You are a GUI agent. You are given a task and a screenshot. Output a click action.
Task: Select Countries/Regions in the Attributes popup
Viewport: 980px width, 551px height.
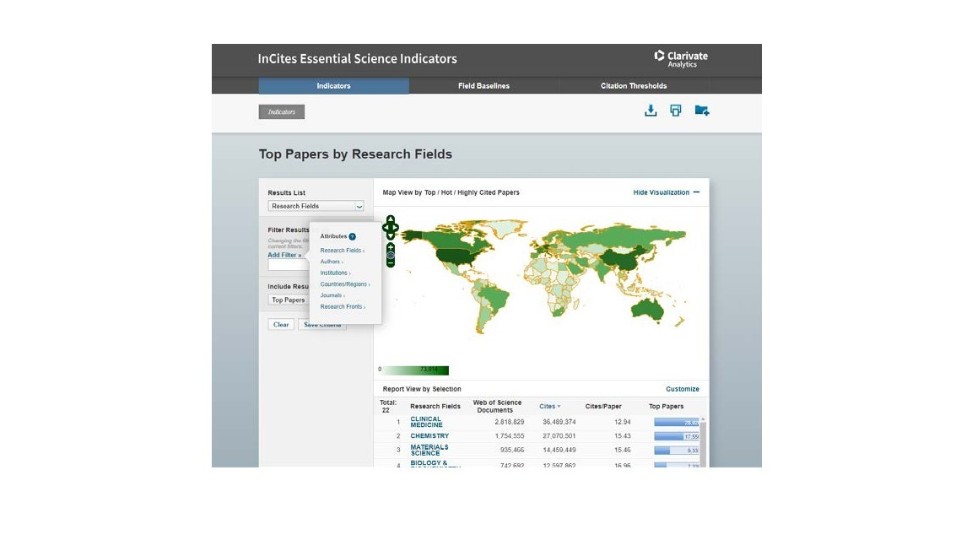click(x=344, y=284)
